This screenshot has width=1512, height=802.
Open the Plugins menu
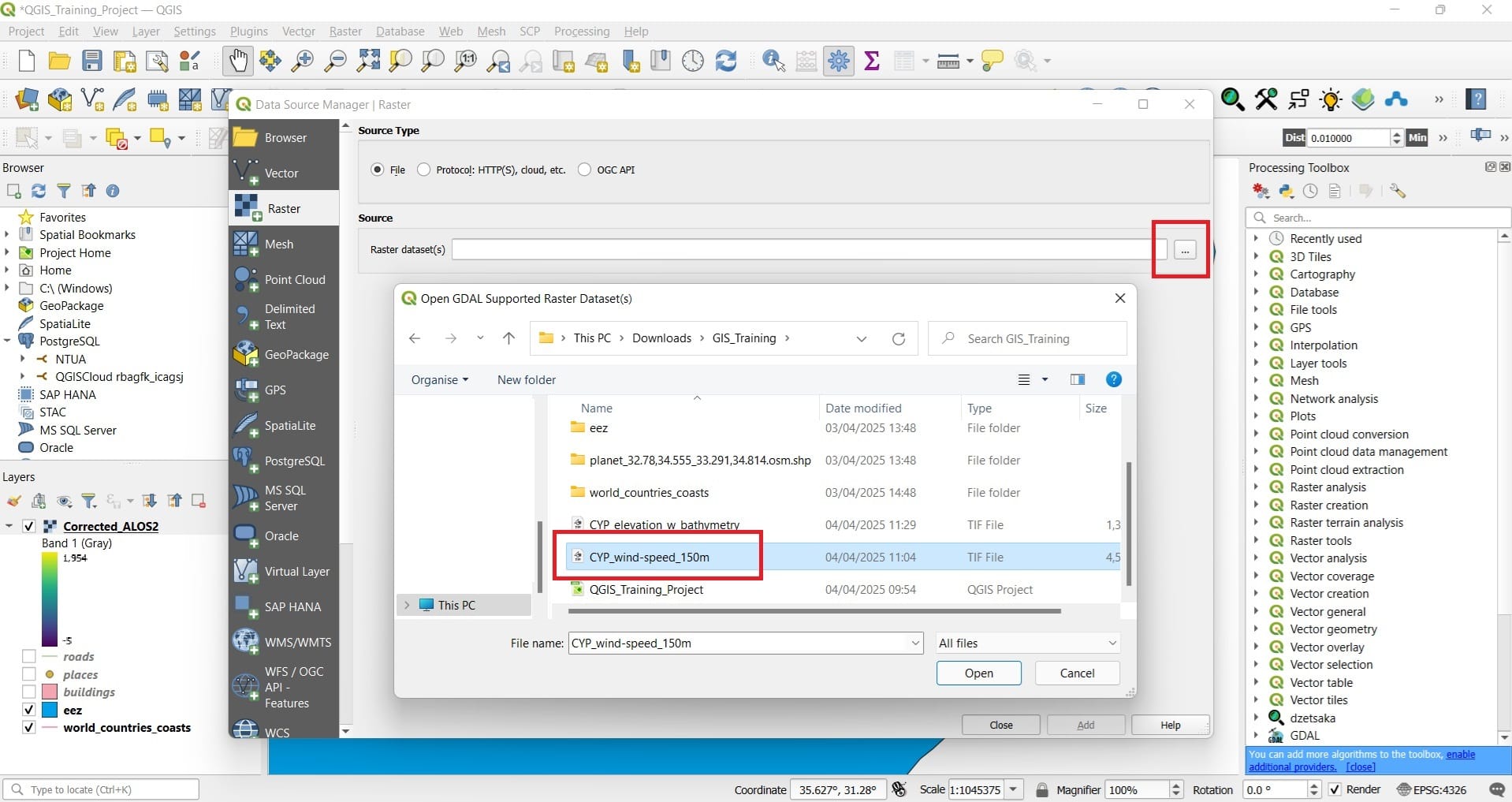[249, 32]
